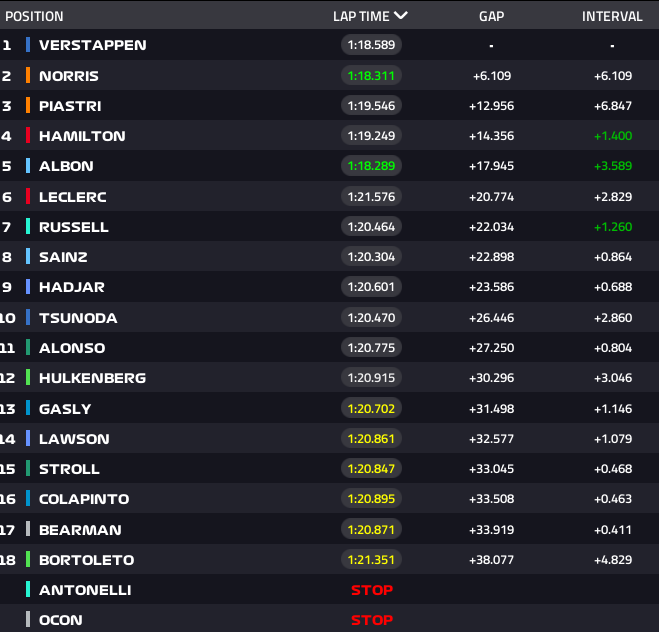This screenshot has height=632, width=659.
Task: Click Albon's 1:18.289 lap time badge
Action: click(371, 166)
